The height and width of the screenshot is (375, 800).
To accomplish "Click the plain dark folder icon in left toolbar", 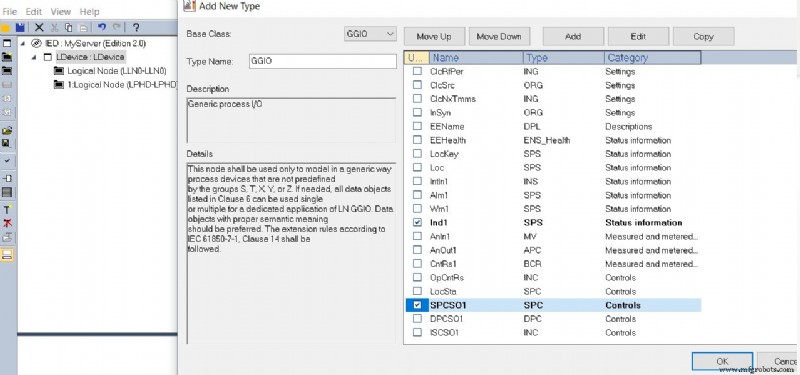I will (x=7, y=70).
